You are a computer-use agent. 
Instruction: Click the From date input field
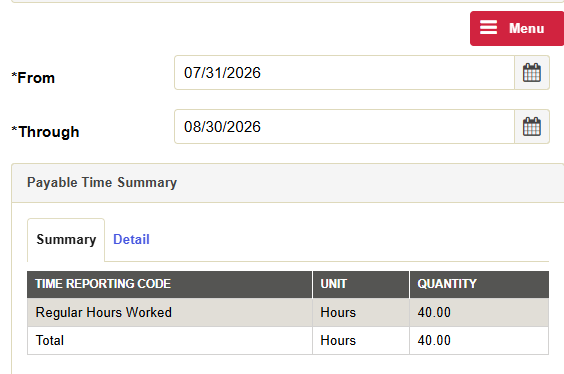click(x=345, y=73)
